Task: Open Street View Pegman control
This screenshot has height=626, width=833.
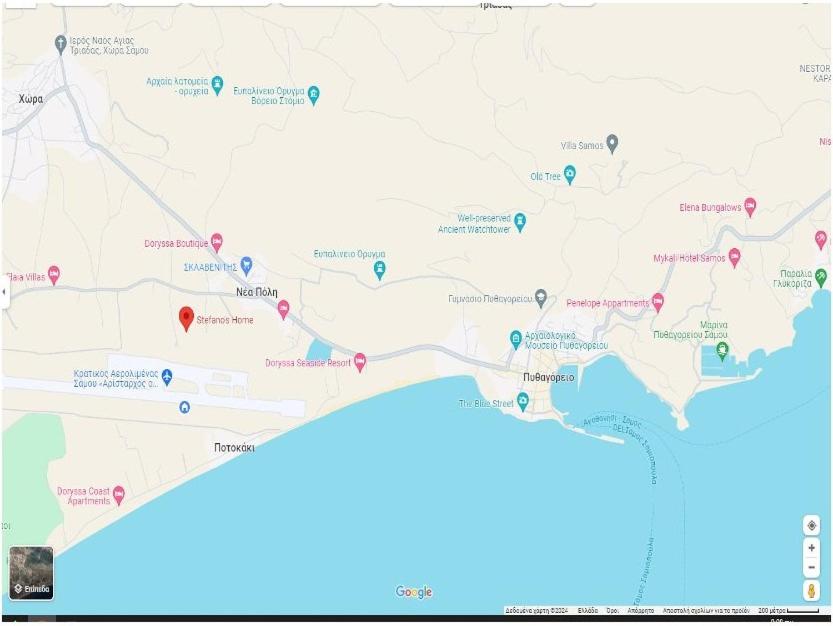Action: [811, 591]
